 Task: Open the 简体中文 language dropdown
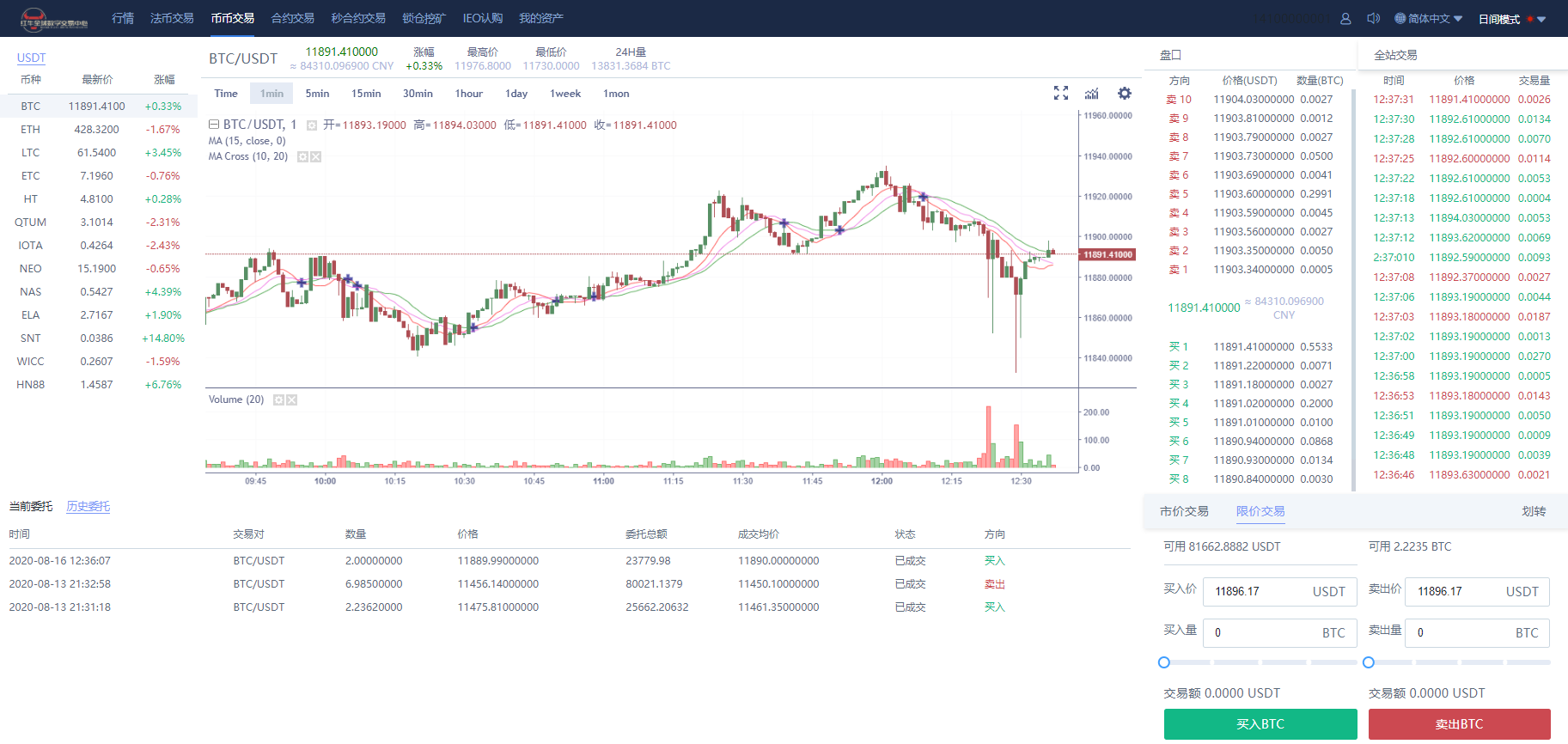tap(1429, 19)
